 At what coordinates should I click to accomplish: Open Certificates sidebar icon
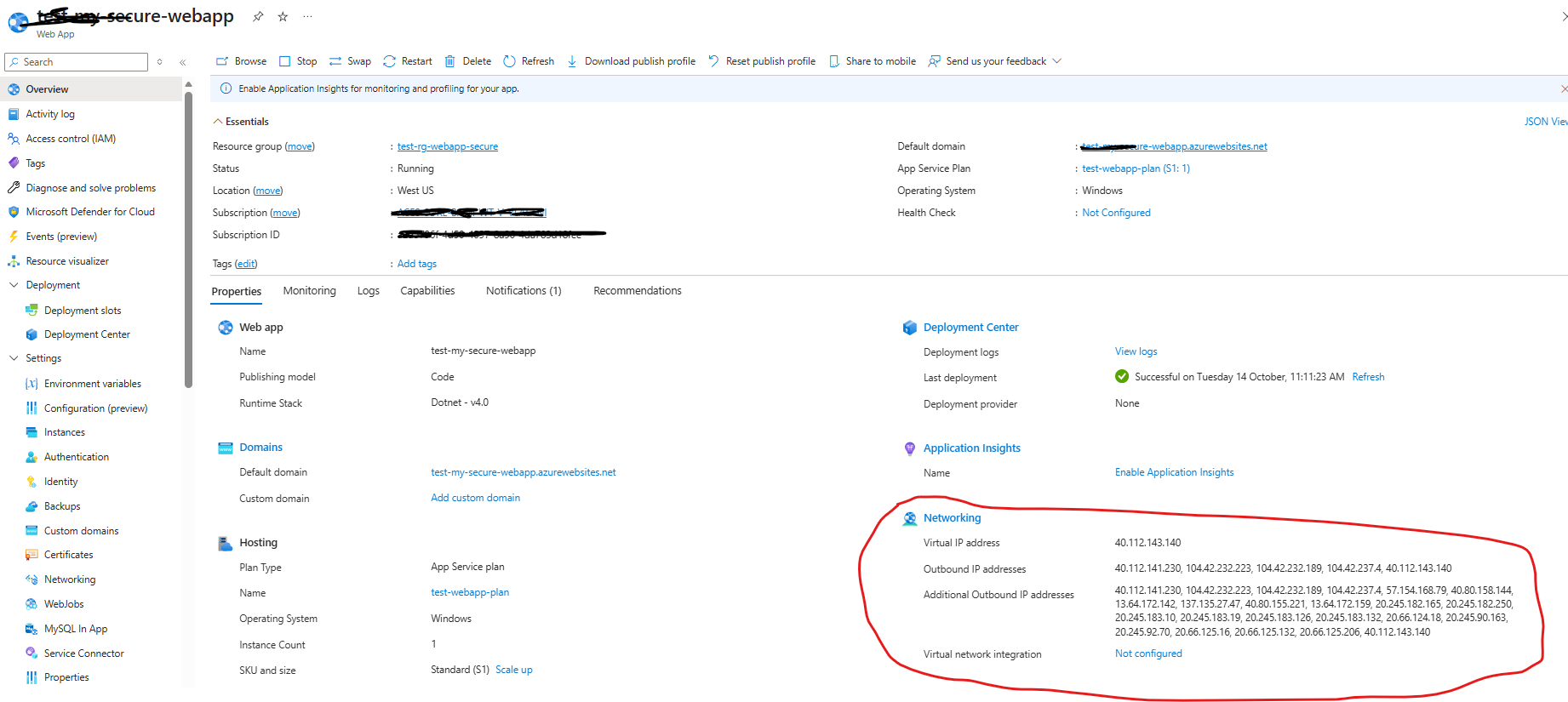click(31, 555)
